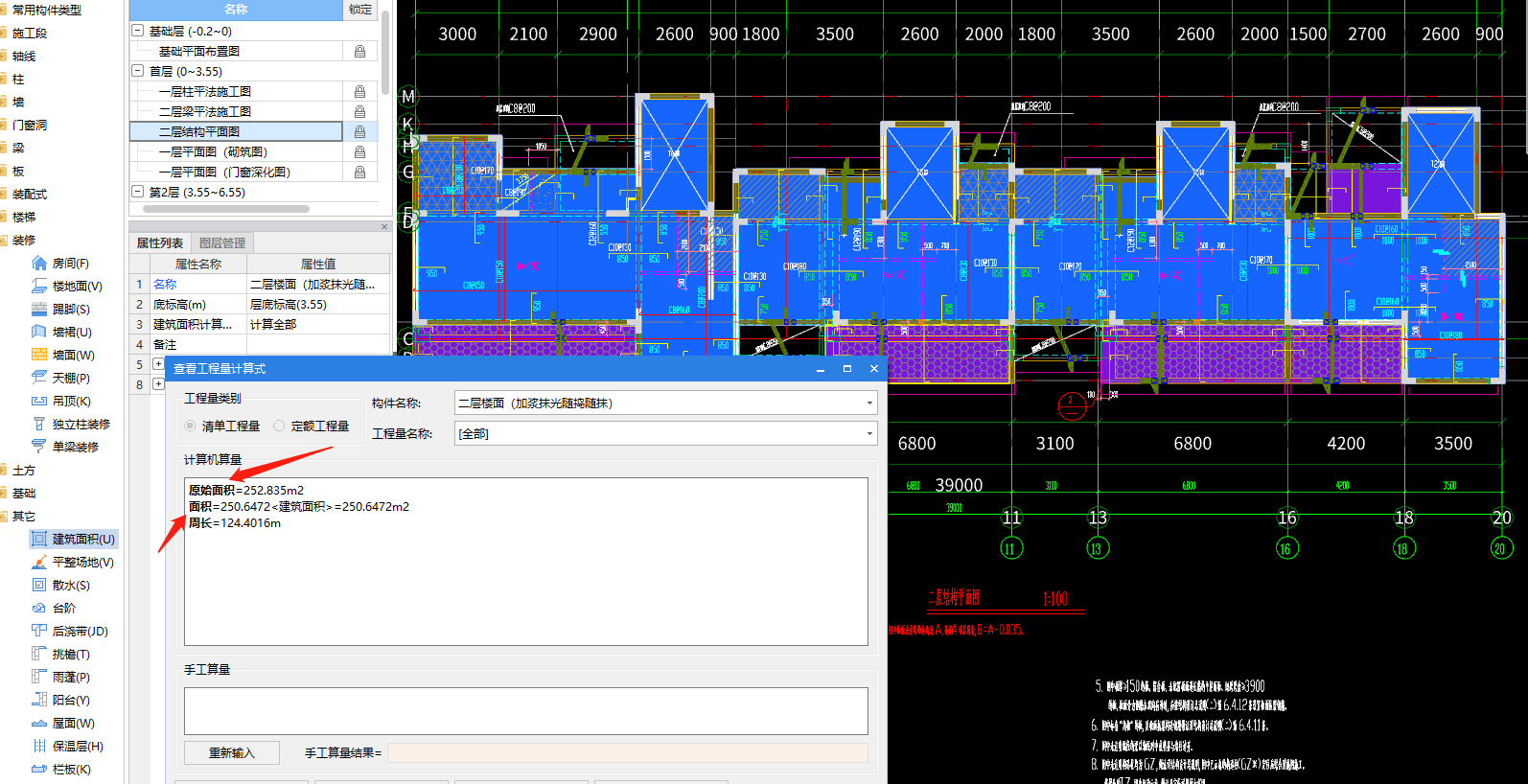The height and width of the screenshot is (784, 1528).
Task: Select the 雨篷(P) canopy icon
Action: click(x=39, y=677)
